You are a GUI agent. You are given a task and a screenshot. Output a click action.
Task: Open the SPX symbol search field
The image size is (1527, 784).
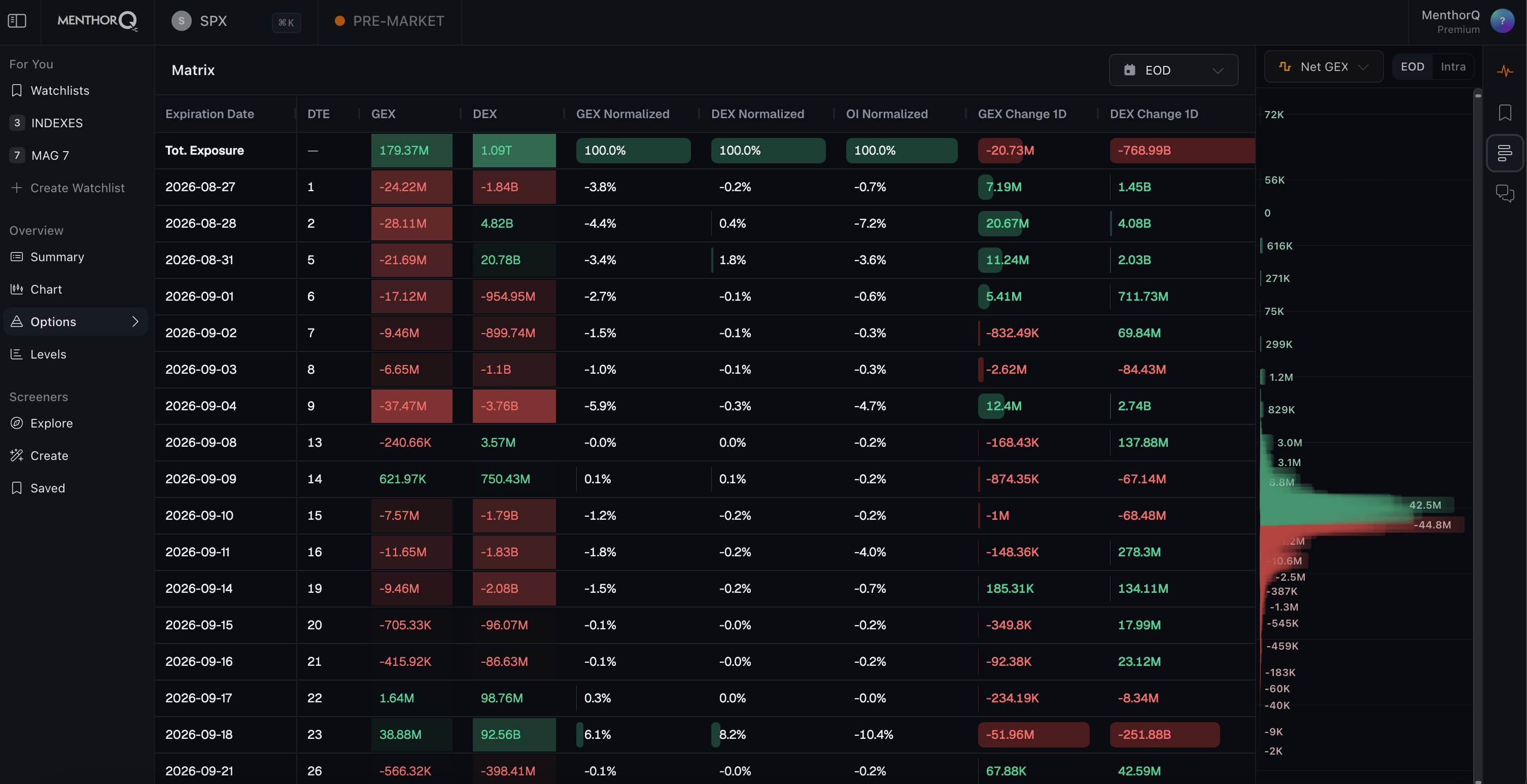point(236,21)
